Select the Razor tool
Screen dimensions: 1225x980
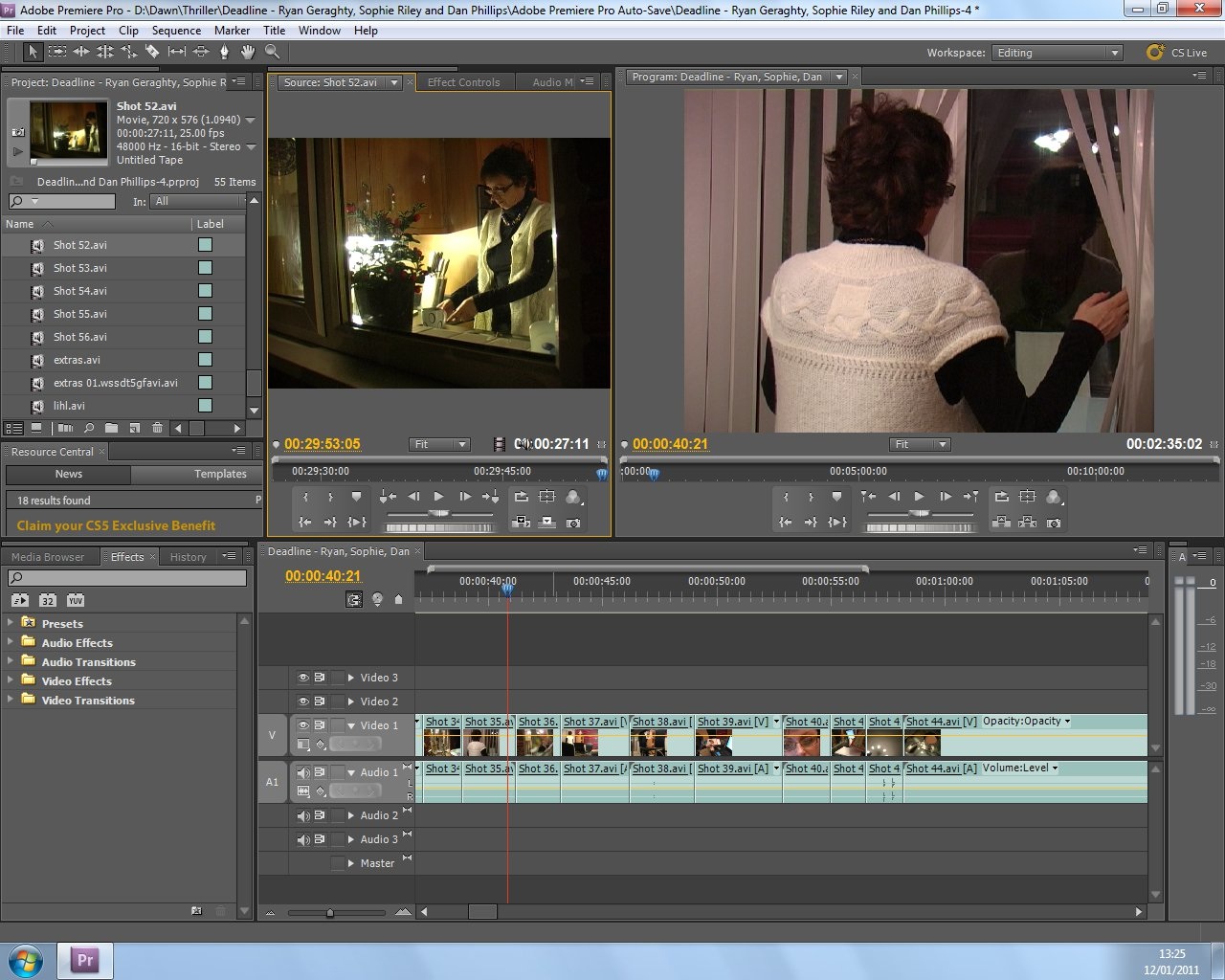(x=152, y=52)
